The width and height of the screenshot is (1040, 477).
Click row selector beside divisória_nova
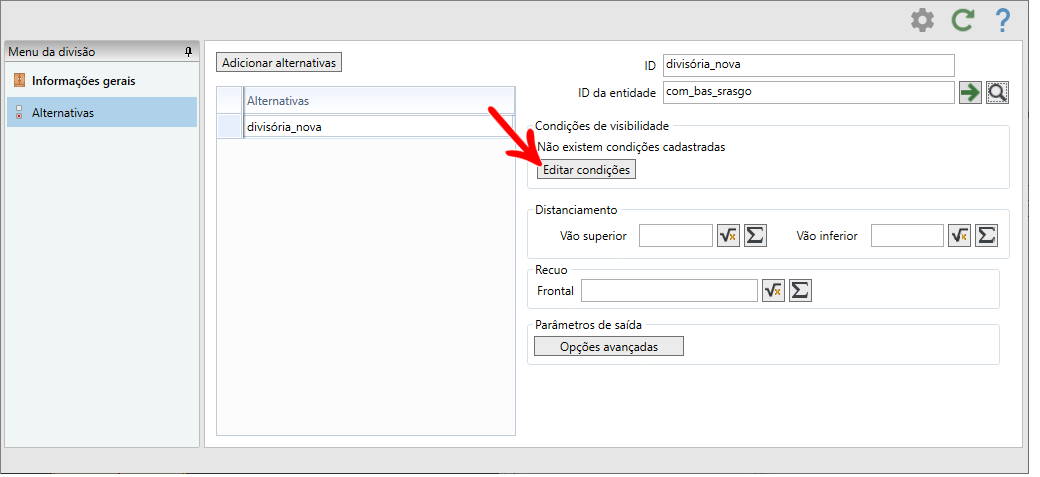pos(229,127)
